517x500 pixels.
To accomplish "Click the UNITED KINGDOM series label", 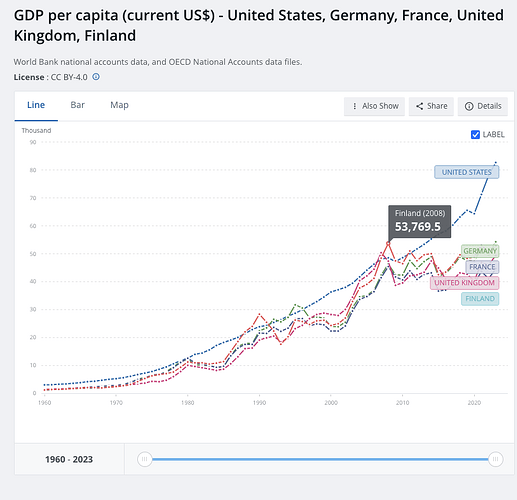I will (x=464, y=283).
